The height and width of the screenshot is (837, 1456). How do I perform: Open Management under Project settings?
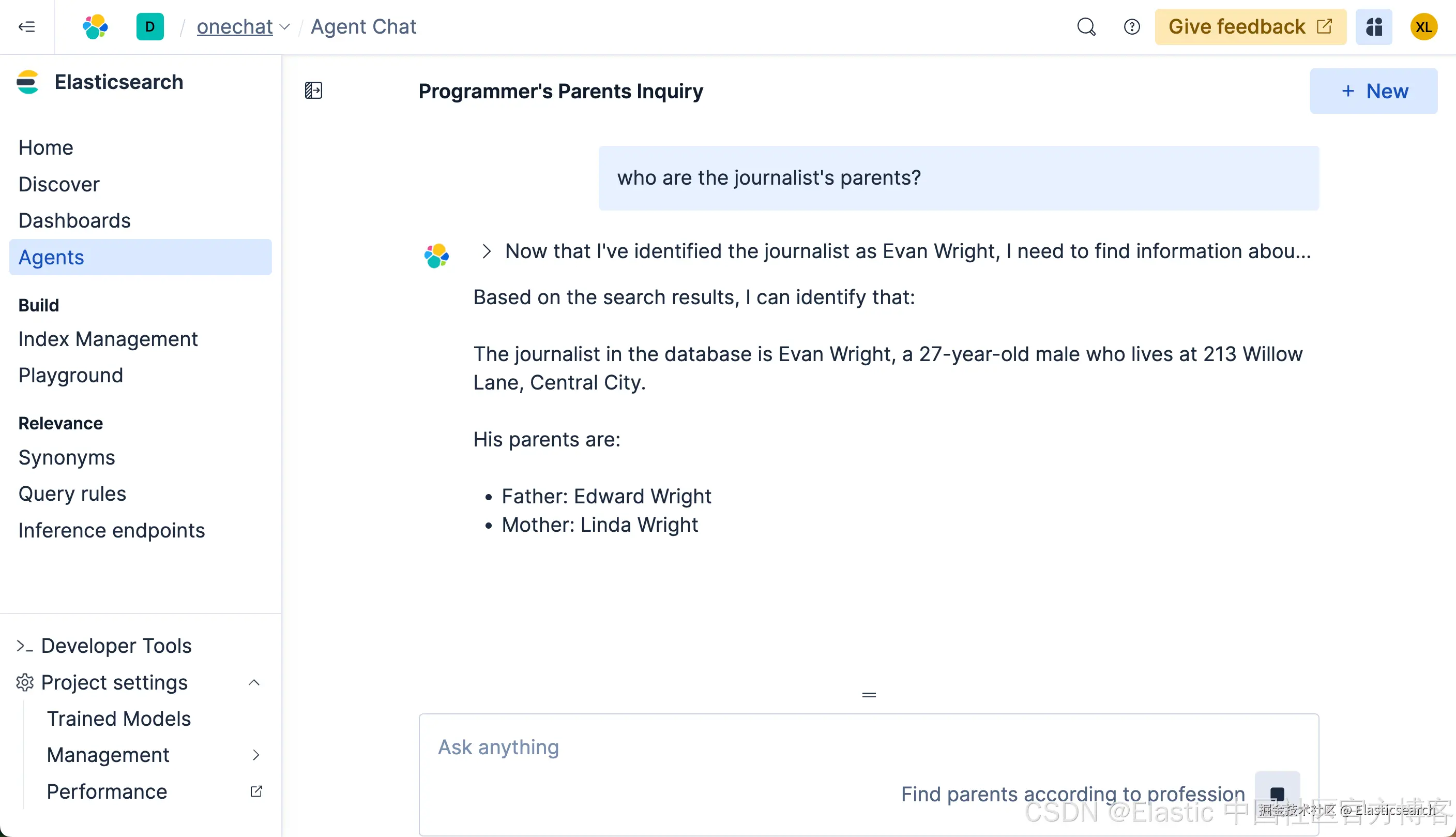tap(108, 755)
